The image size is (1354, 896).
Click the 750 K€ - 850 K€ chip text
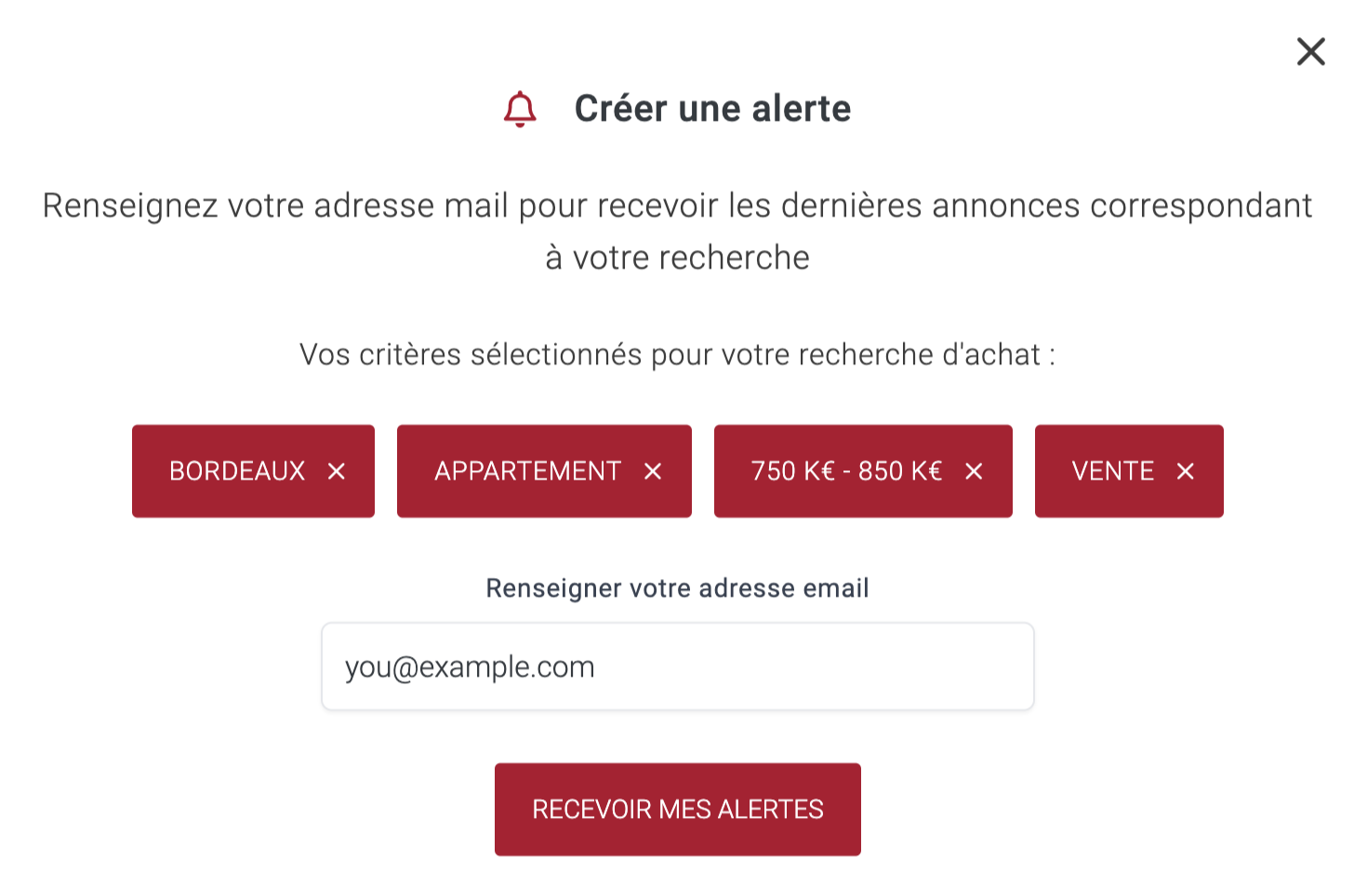point(846,471)
